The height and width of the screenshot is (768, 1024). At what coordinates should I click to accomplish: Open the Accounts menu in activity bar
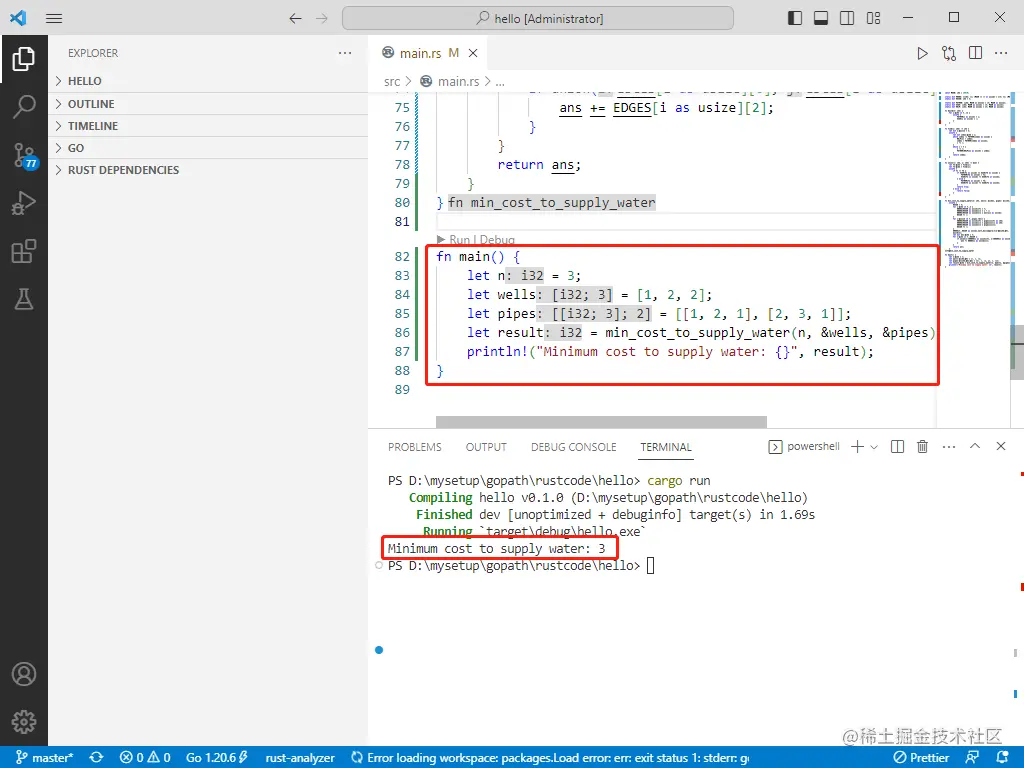tap(24, 674)
